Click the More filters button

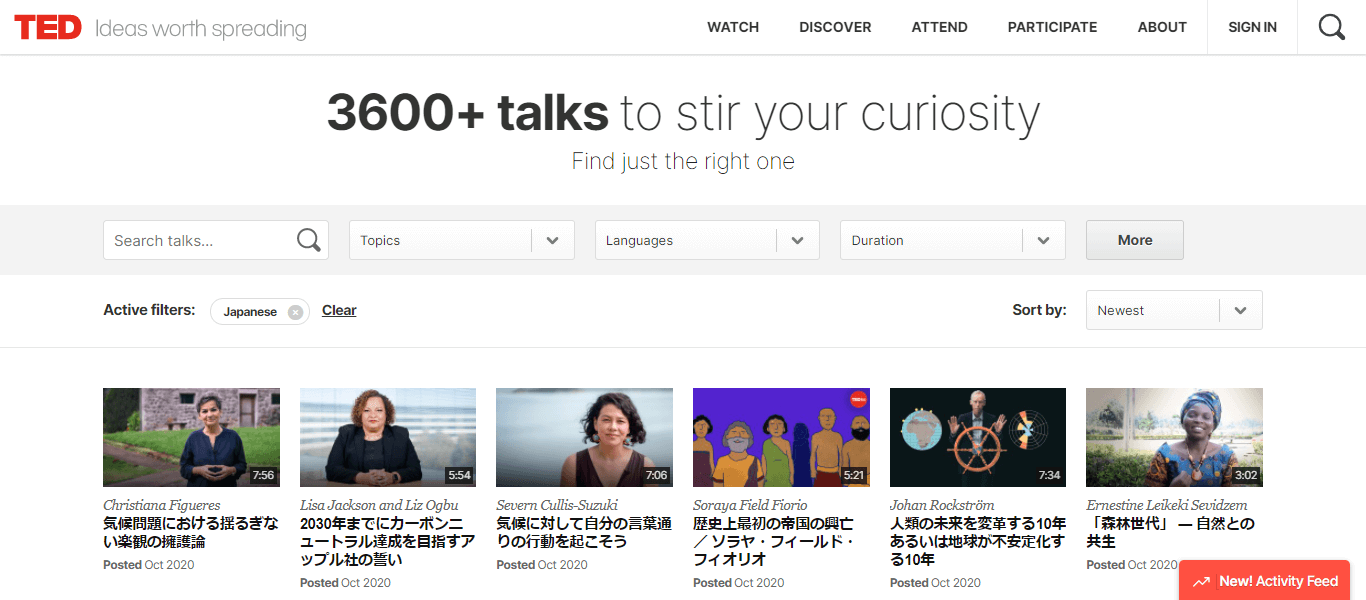point(1135,240)
